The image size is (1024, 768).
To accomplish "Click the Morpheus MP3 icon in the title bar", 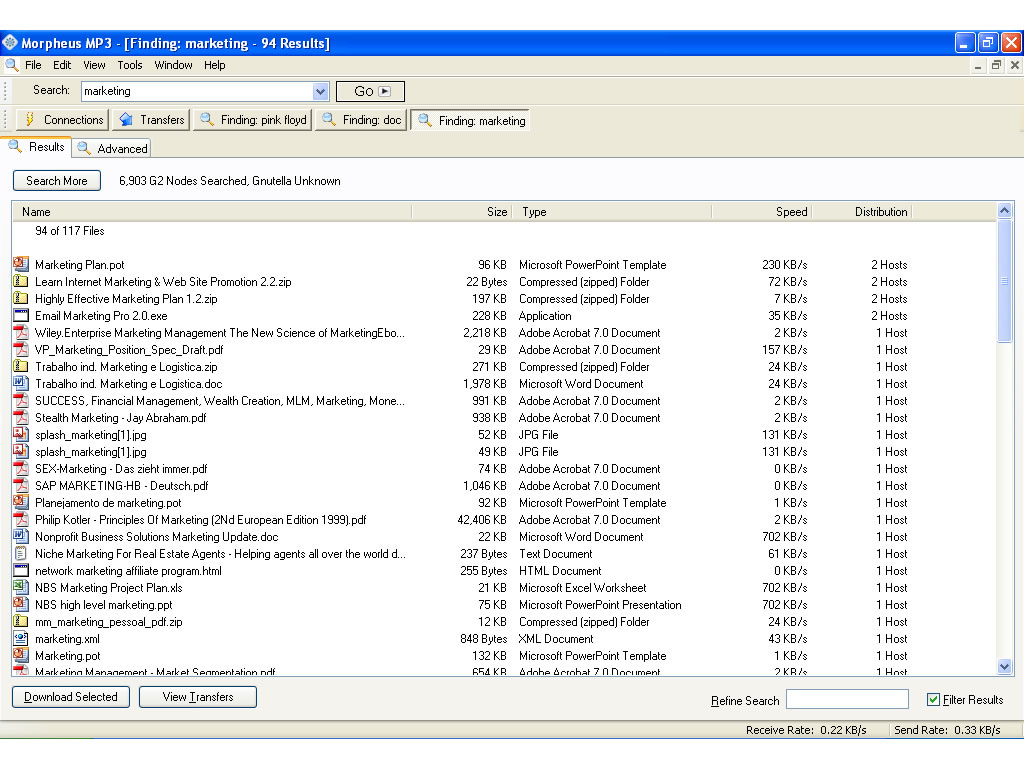I will point(10,42).
